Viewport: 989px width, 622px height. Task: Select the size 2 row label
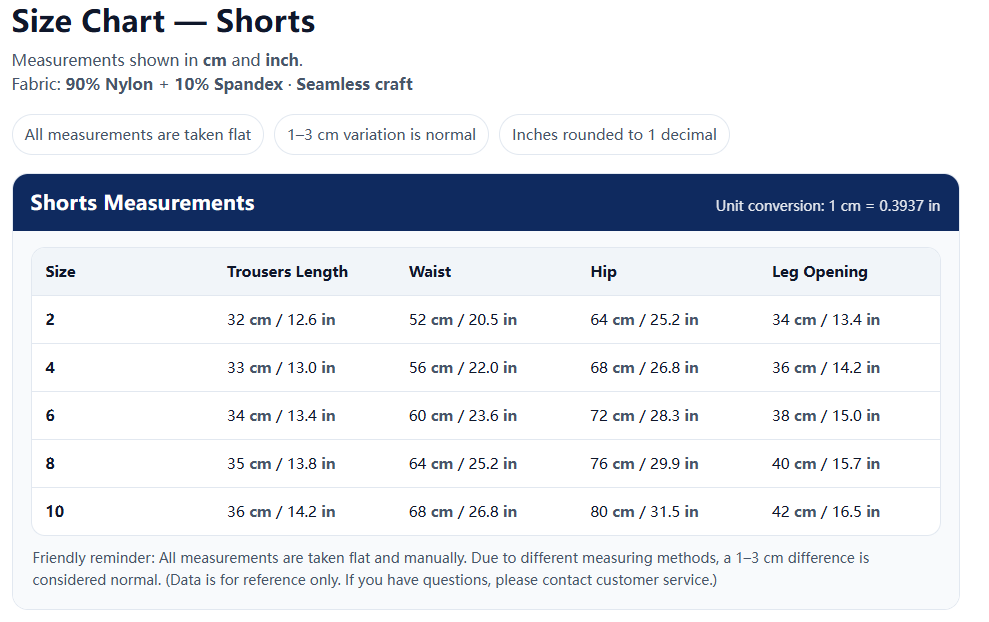coord(50,320)
